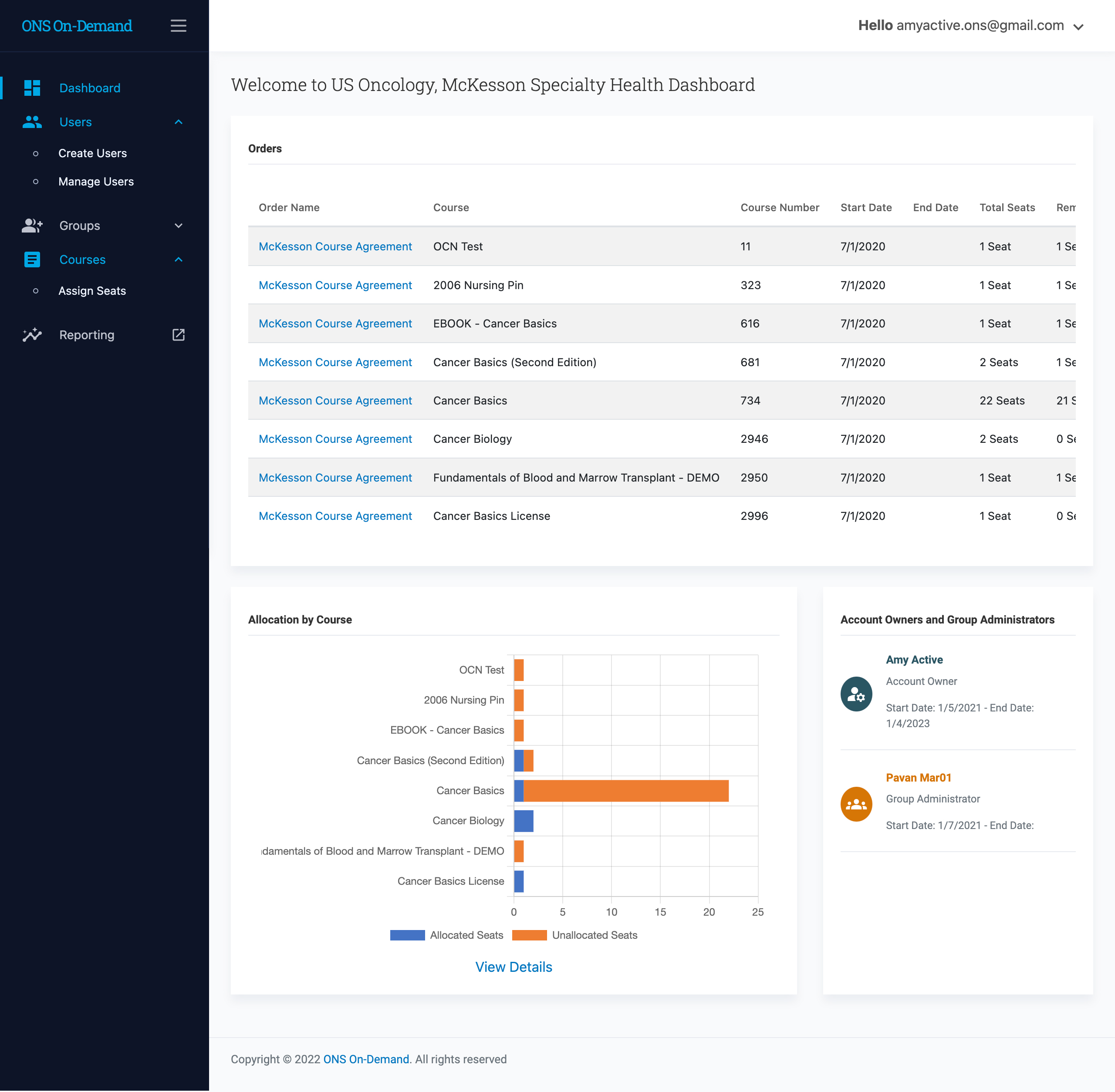Click the Dashboard grid icon

[32, 88]
